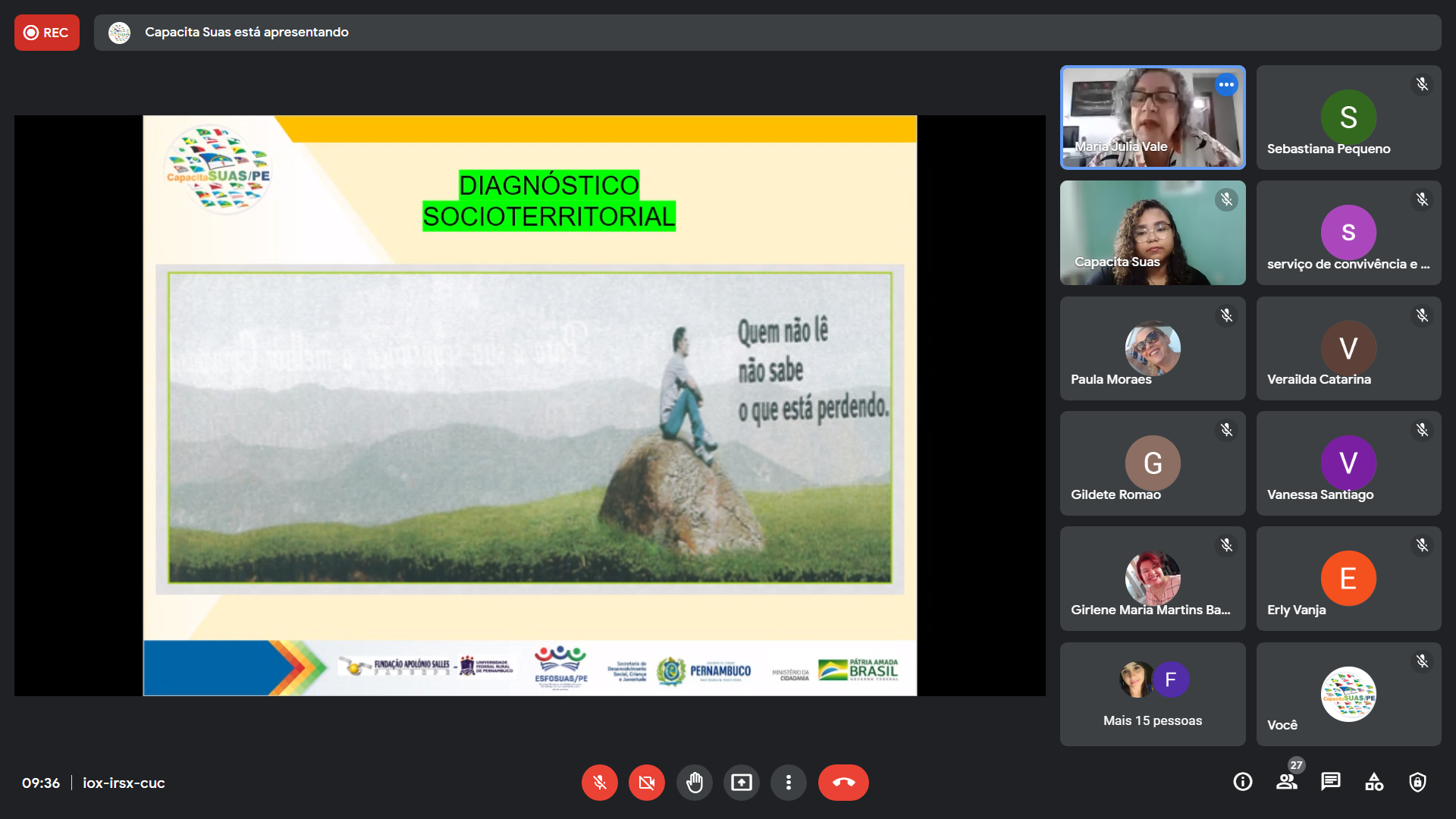Select Capacita Suas video tile

click(x=1152, y=233)
